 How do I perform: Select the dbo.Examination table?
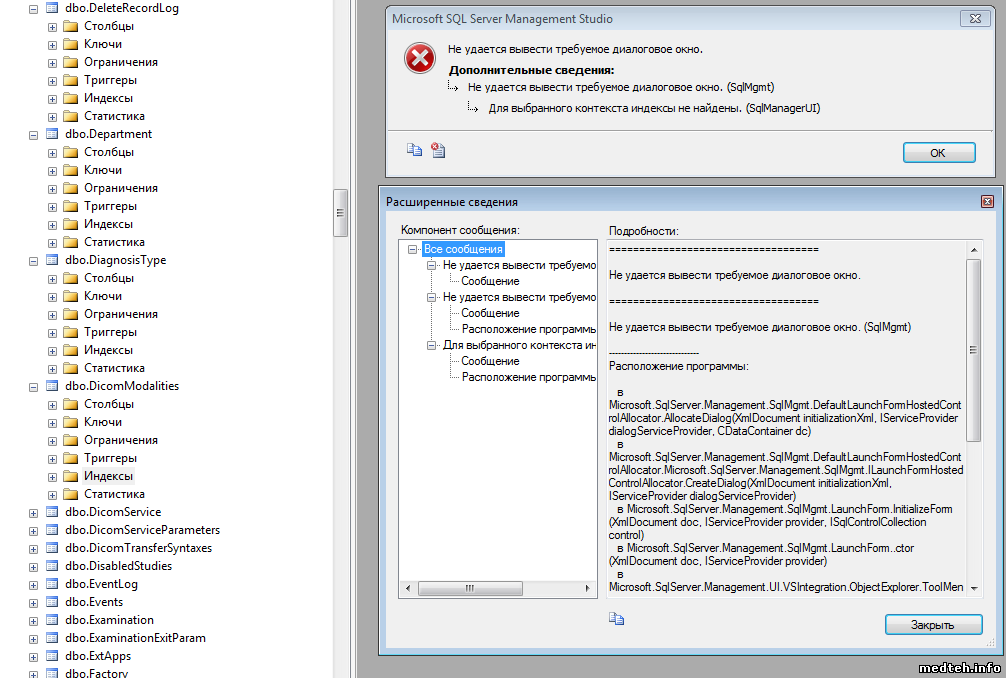(x=109, y=620)
